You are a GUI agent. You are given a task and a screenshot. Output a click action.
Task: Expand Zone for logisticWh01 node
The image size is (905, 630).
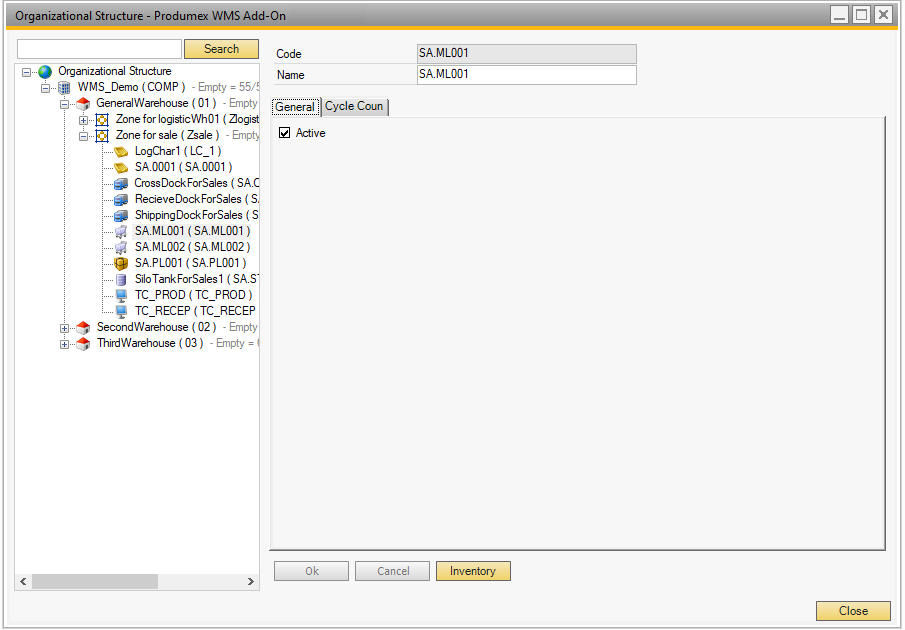[x=84, y=120]
